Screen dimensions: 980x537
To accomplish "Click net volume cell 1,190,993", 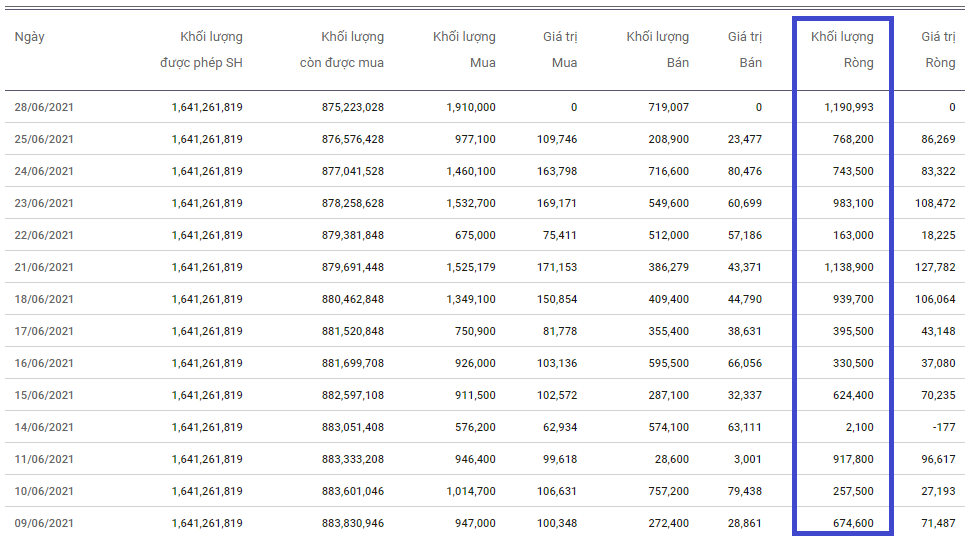I will pos(849,107).
